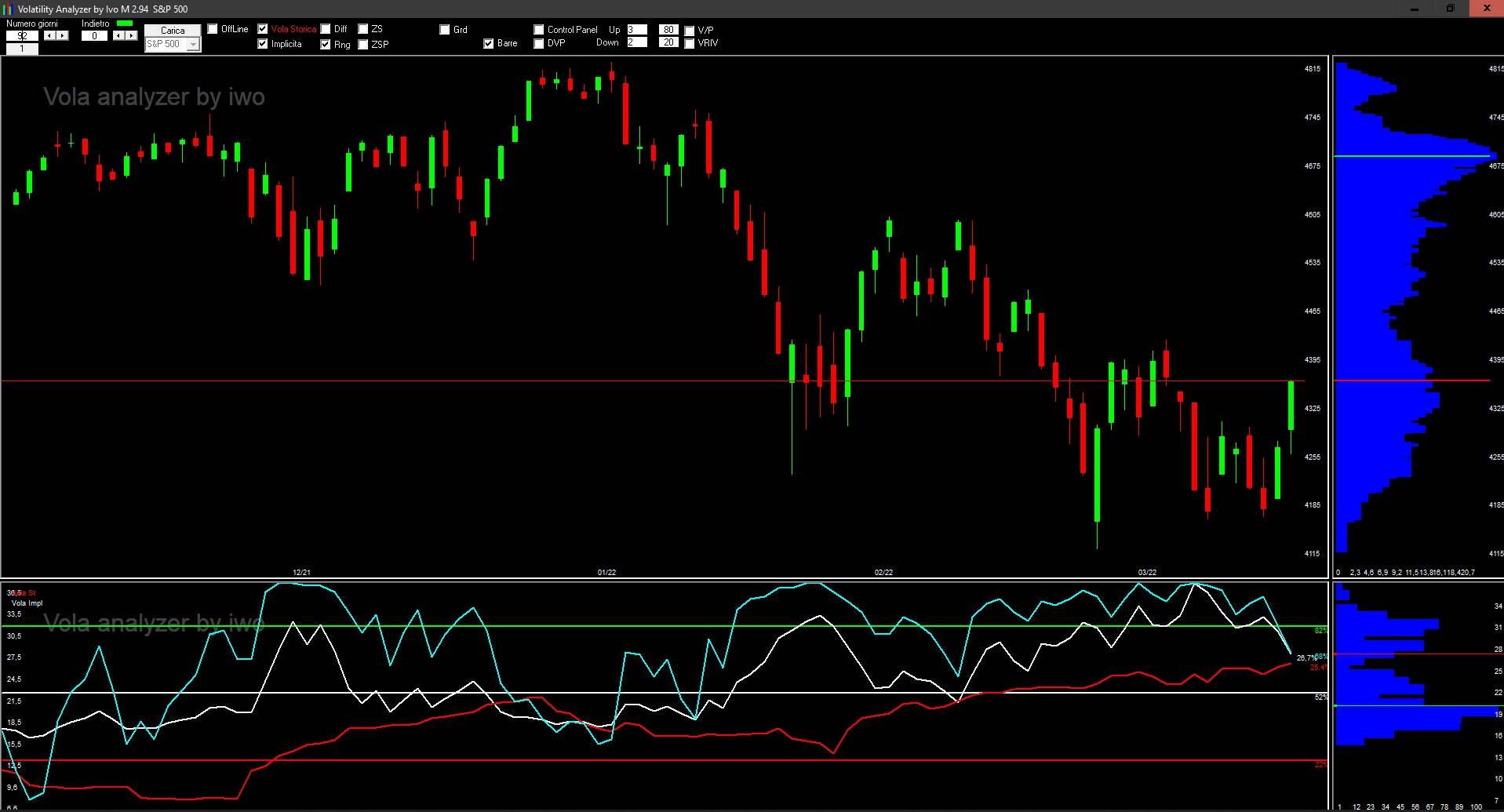
Task: Tick the ZS checkbox
Action: click(363, 29)
